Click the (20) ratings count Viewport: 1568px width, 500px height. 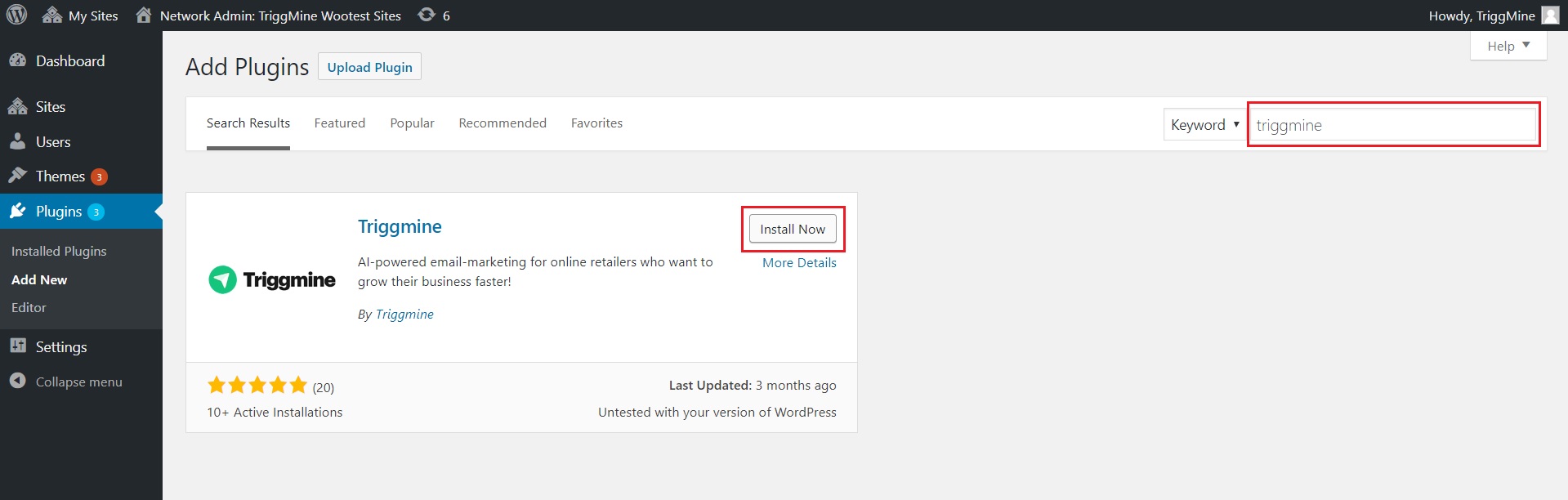324,387
